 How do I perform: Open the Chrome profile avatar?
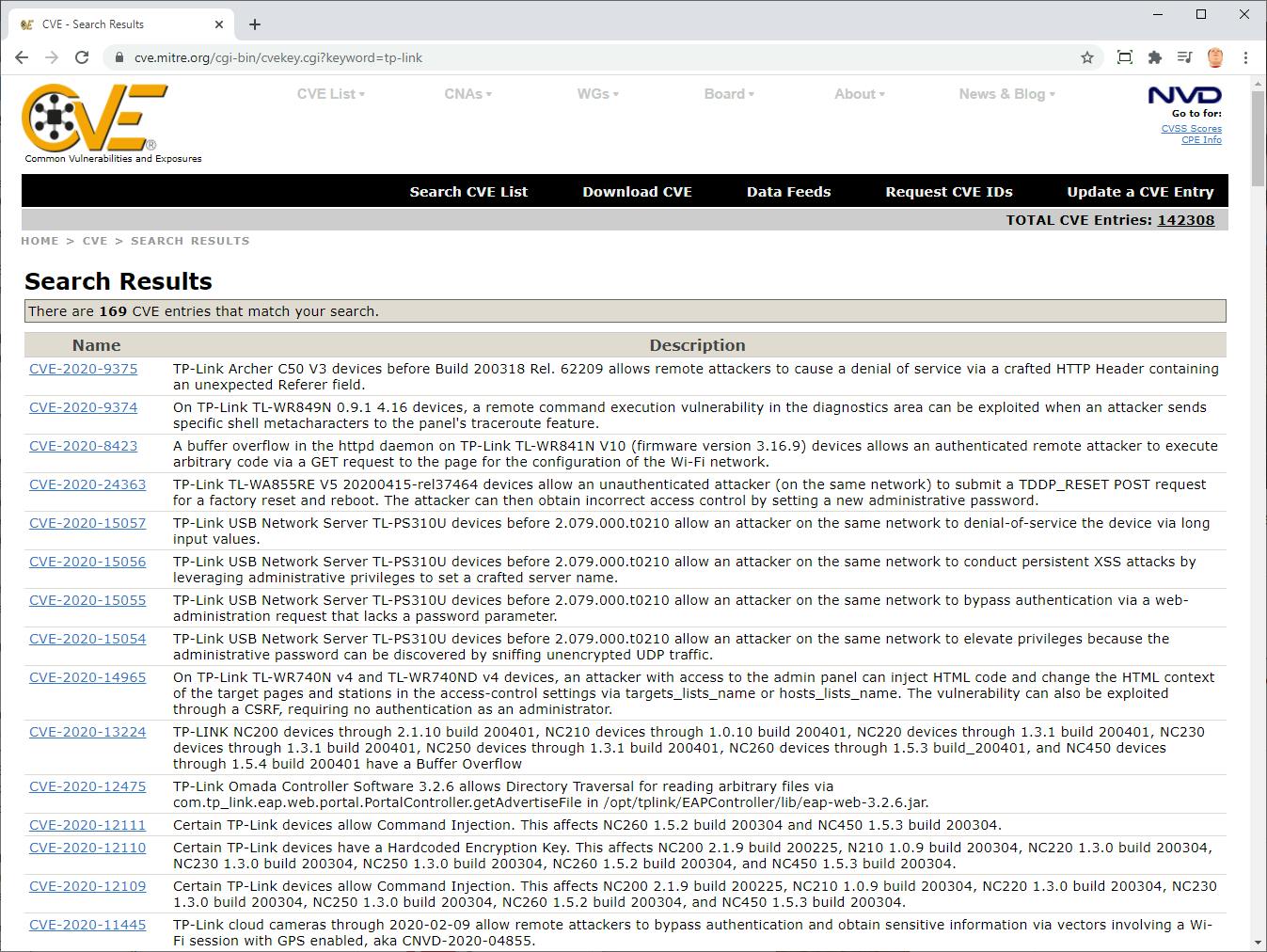(x=1215, y=57)
